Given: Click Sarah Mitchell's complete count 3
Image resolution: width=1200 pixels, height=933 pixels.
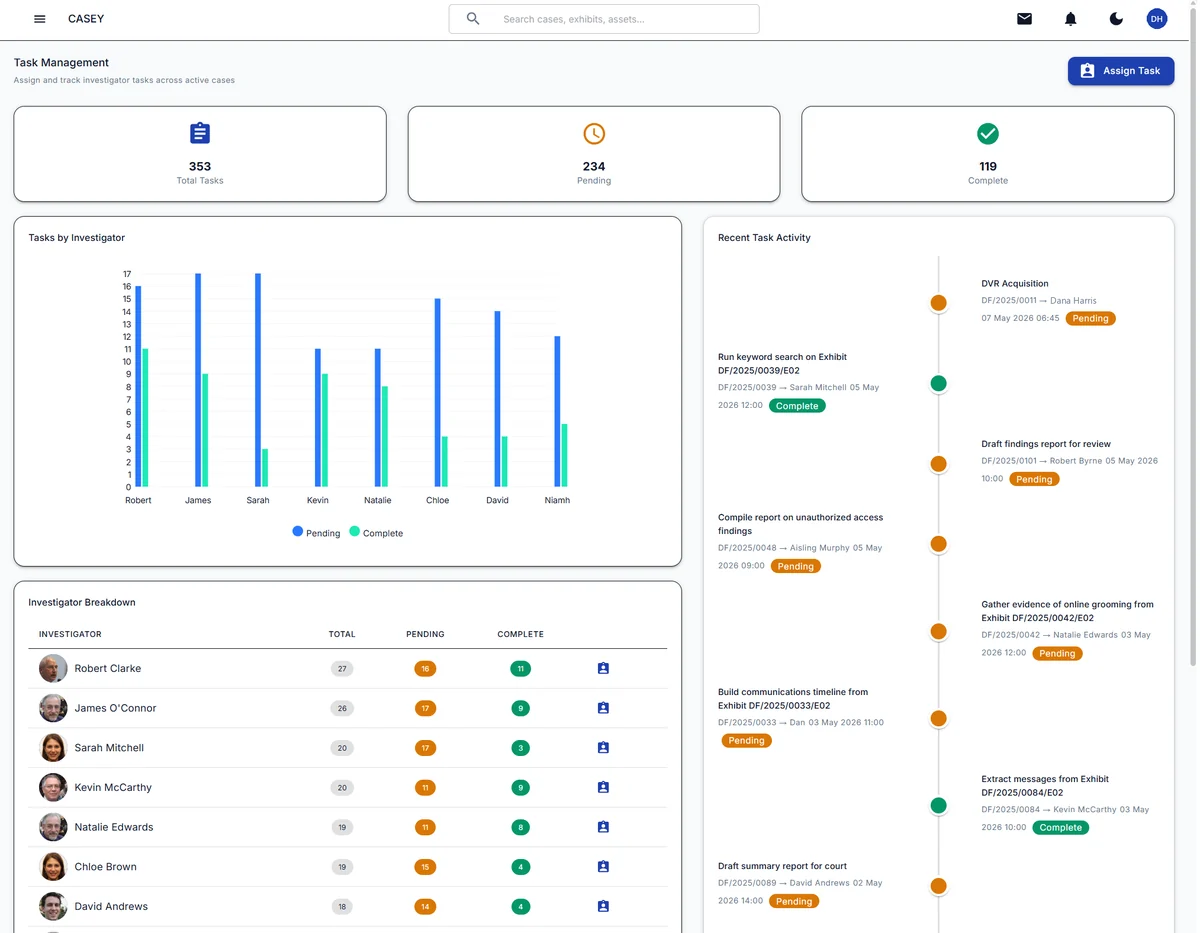Looking at the screenshot, I should (520, 748).
